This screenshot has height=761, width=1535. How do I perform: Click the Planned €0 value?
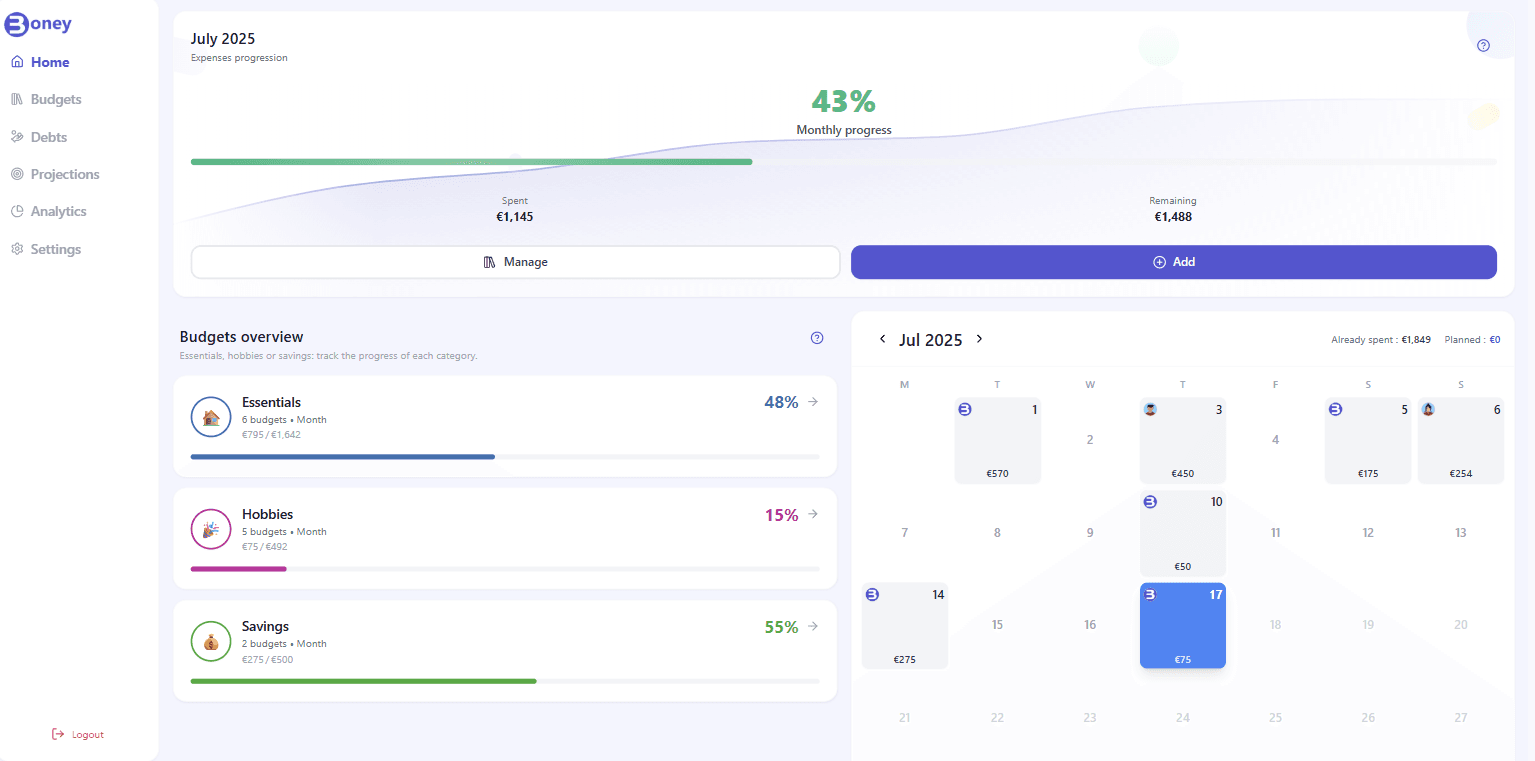(x=1495, y=340)
